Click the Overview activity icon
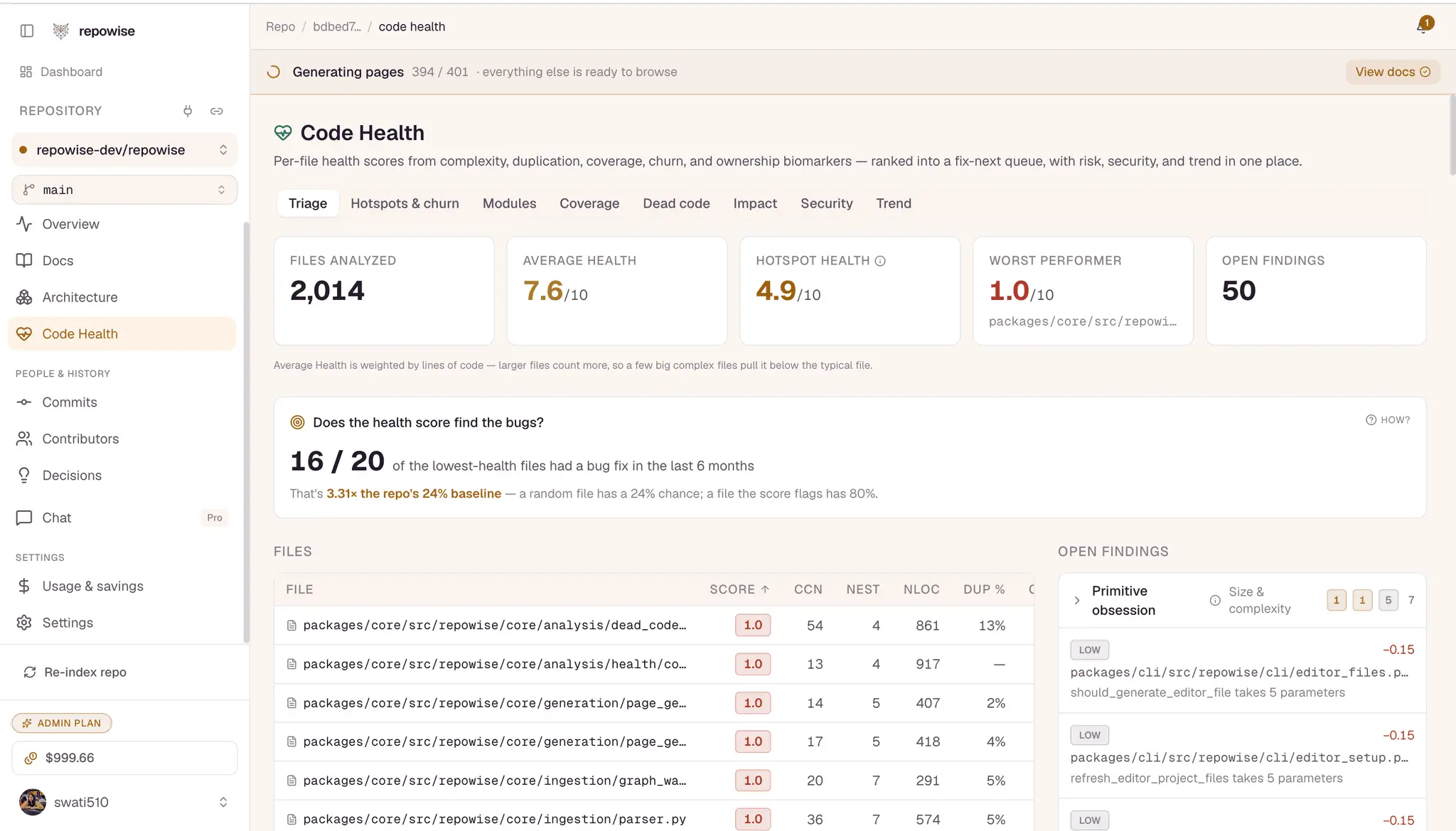 pos(24,224)
